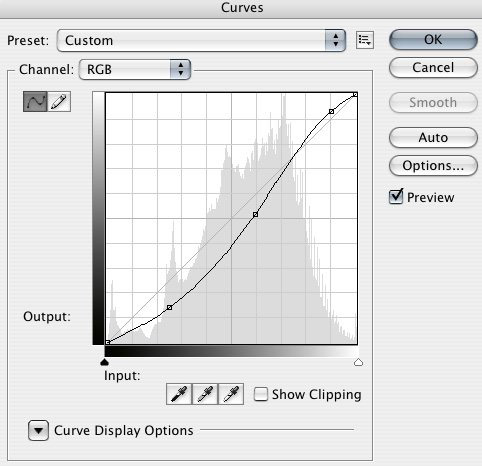Click the black point input slider triangle
482x466 pixels.
pos(105,362)
